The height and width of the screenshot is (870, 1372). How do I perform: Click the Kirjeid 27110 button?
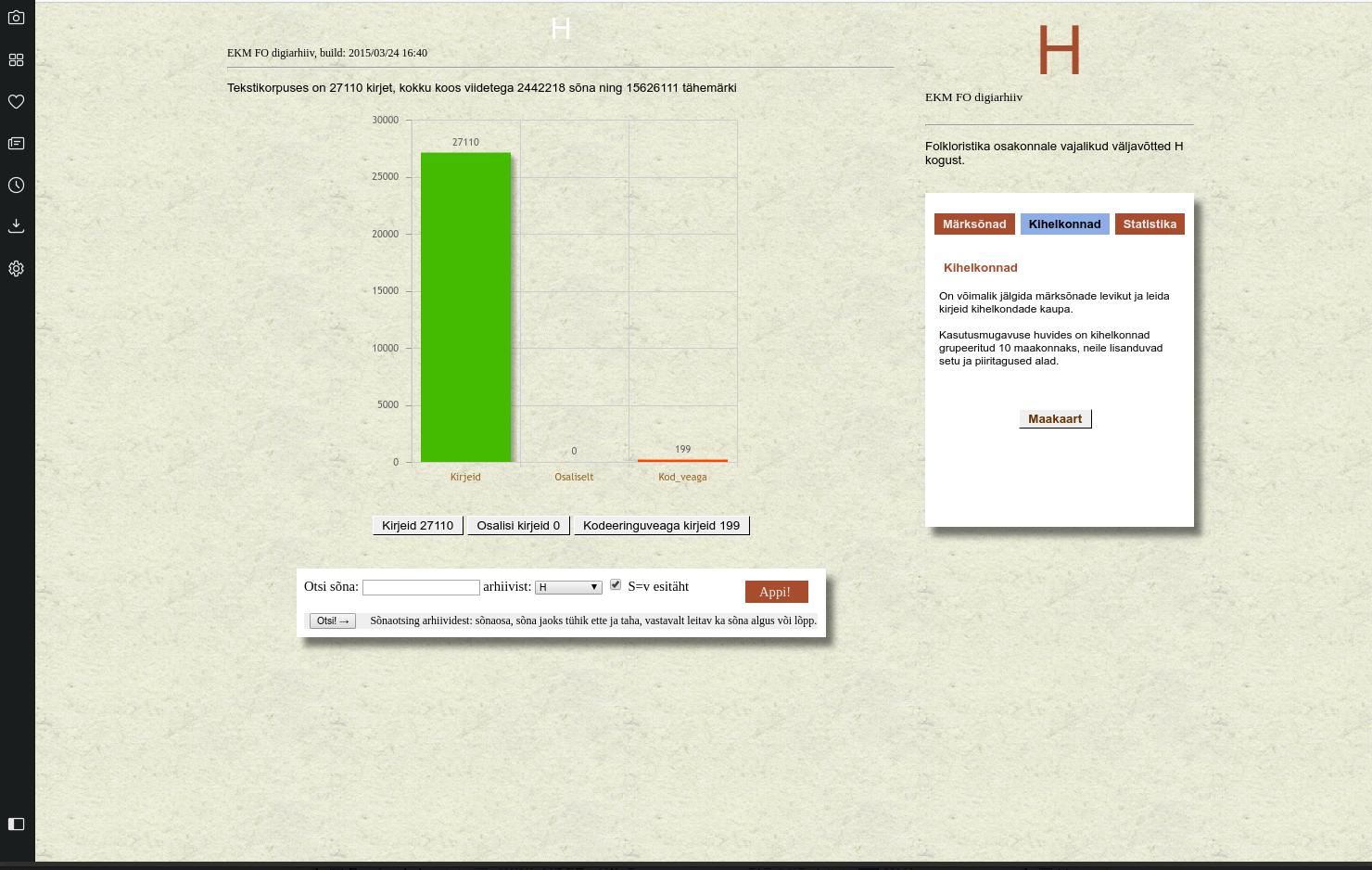point(417,526)
